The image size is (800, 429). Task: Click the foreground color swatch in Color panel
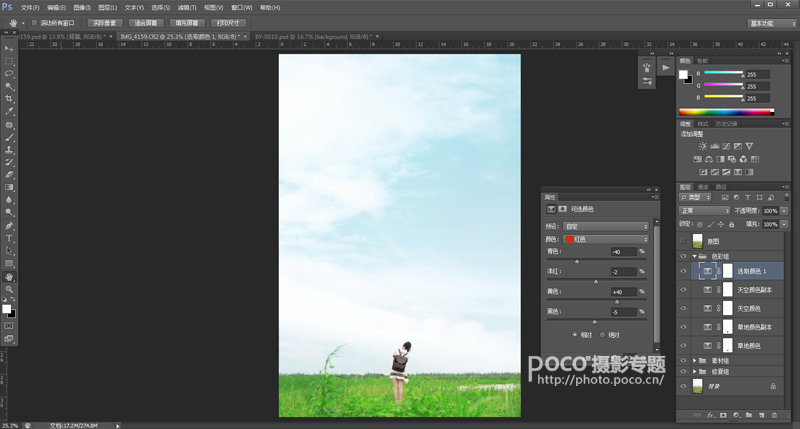point(683,74)
